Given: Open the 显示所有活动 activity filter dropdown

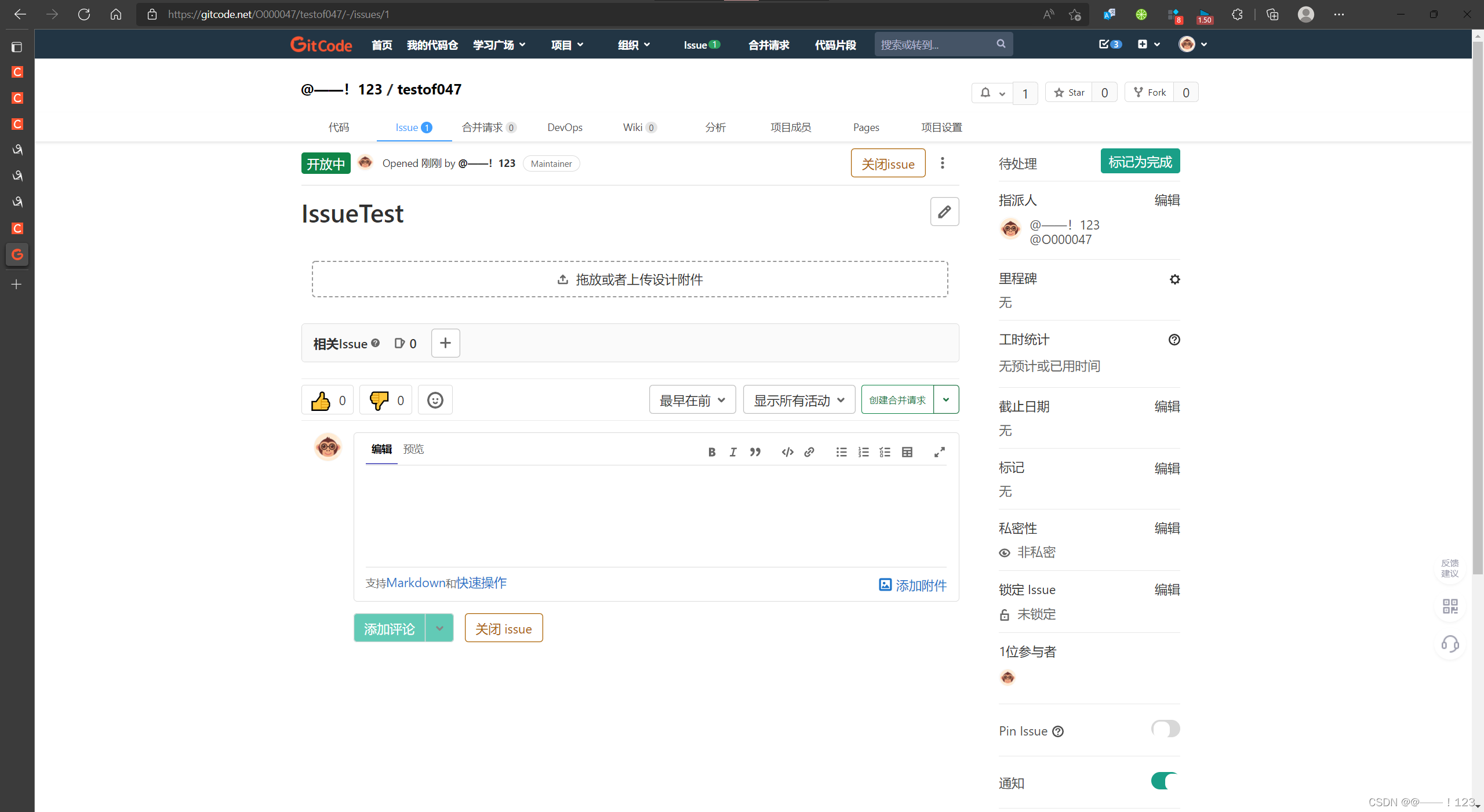Looking at the screenshot, I should [798, 399].
